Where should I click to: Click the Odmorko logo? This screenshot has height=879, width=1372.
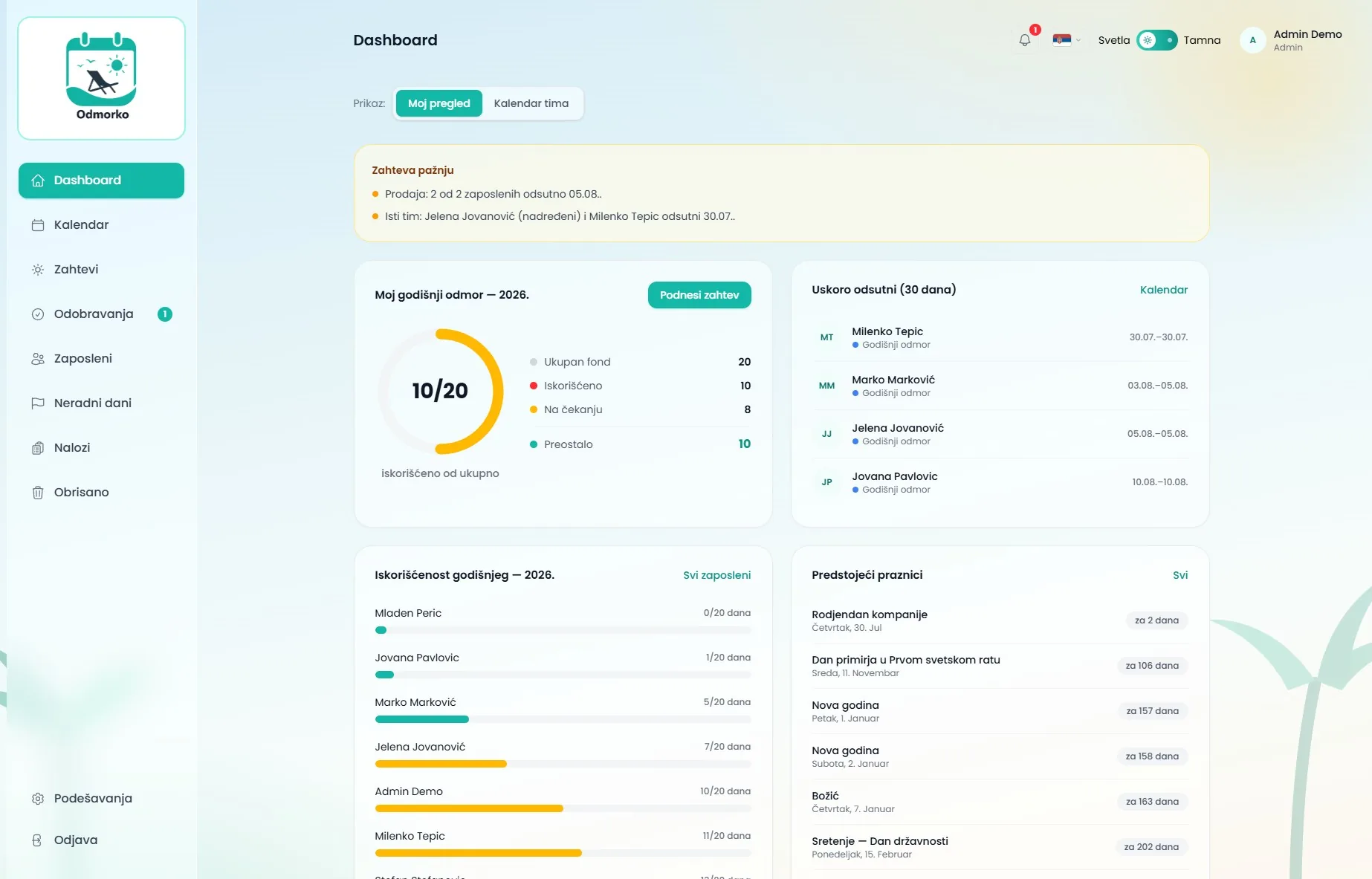click(x=102, y=77)
